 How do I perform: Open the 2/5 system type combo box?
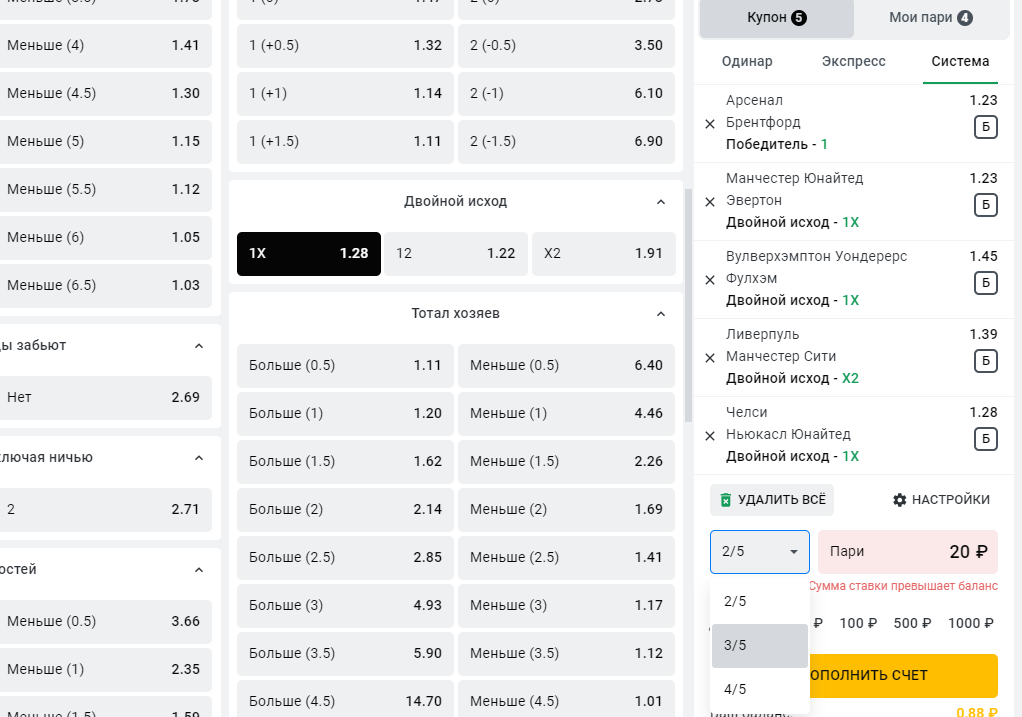click(x=760, y=552)
